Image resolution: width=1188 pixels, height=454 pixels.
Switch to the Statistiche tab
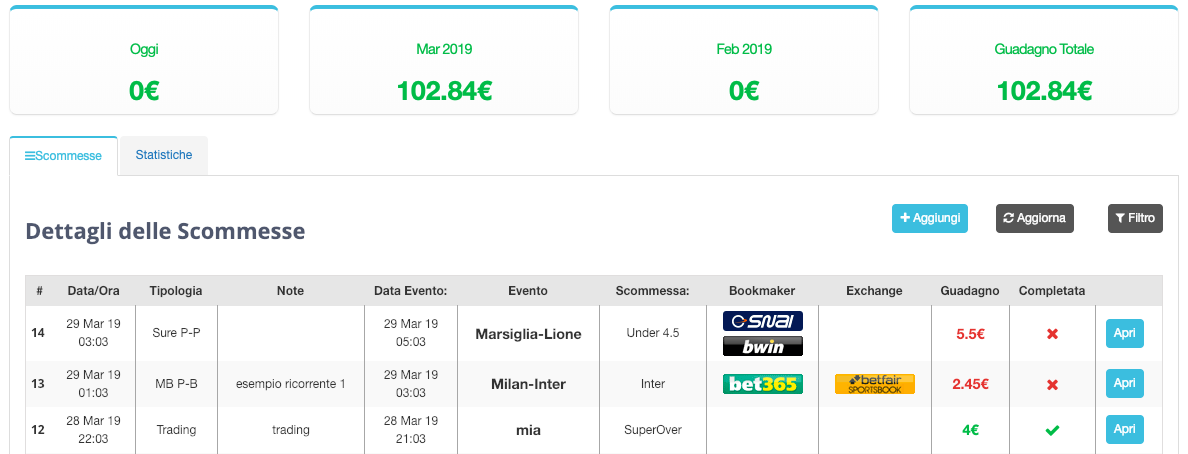tap(164, 155)
